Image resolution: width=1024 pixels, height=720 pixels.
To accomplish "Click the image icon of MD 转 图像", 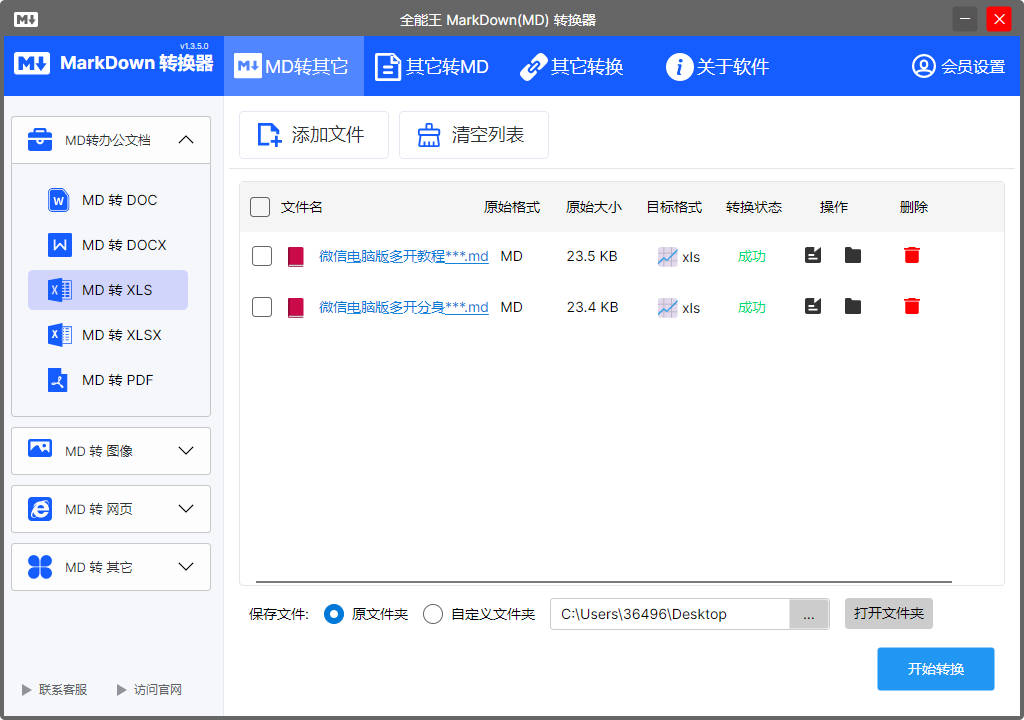I will tap(40, 448).
